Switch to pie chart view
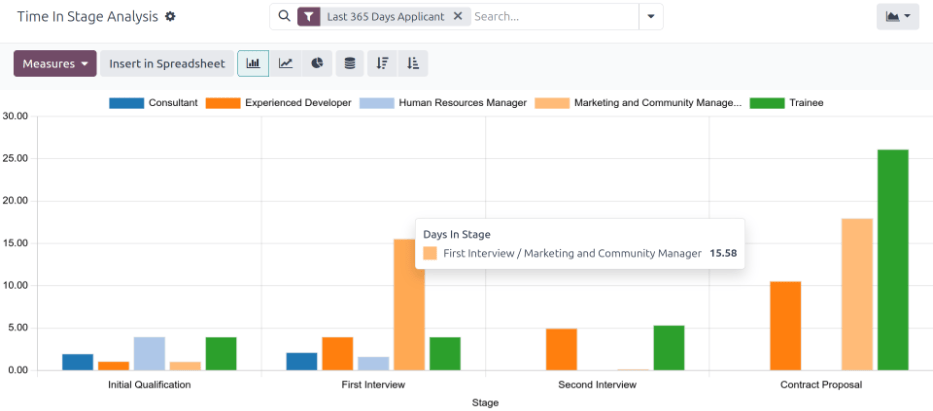933x411 pixels. tap(317, 63)
